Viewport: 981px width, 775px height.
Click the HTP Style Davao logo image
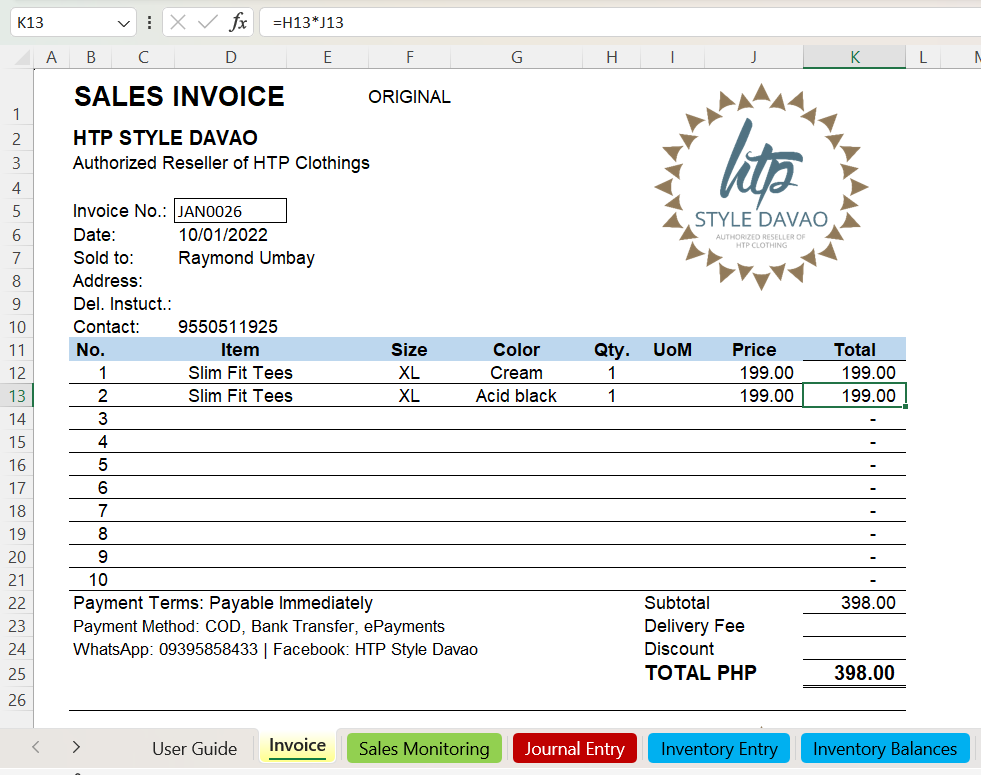click(x=761, y=186)
